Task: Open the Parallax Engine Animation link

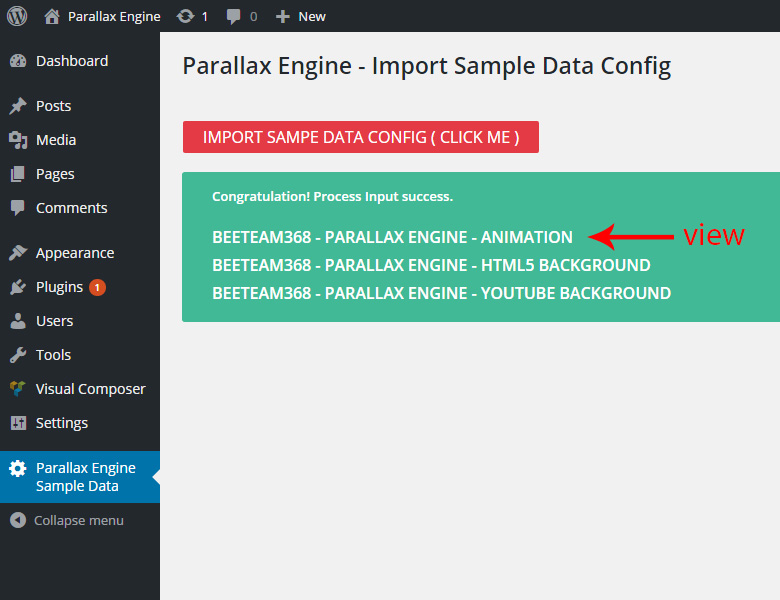Action: (x=392, y=237)
